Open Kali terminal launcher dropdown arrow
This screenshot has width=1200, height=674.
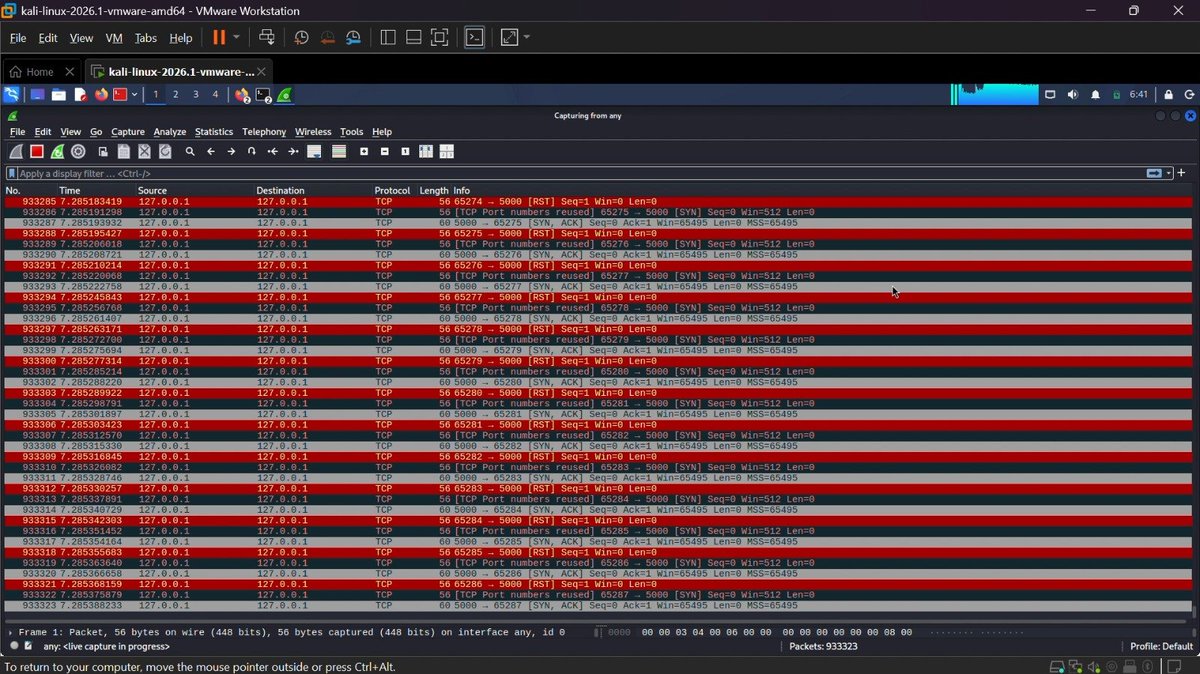[x=134, y=95]
